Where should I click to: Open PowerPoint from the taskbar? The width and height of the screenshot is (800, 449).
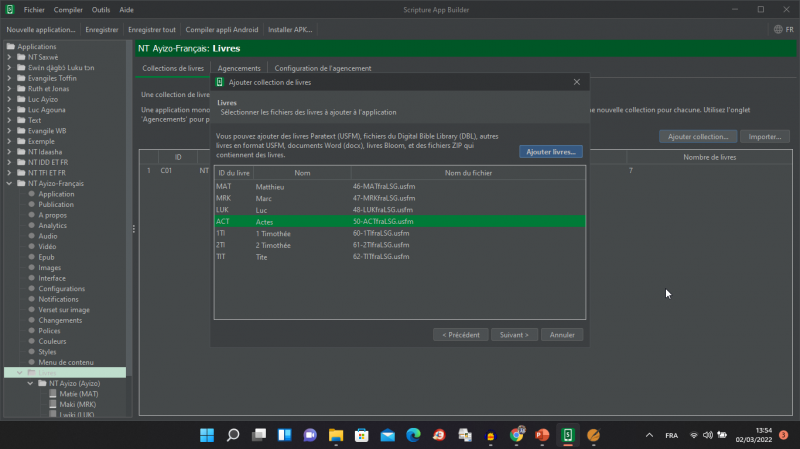[x=543, y=435]
